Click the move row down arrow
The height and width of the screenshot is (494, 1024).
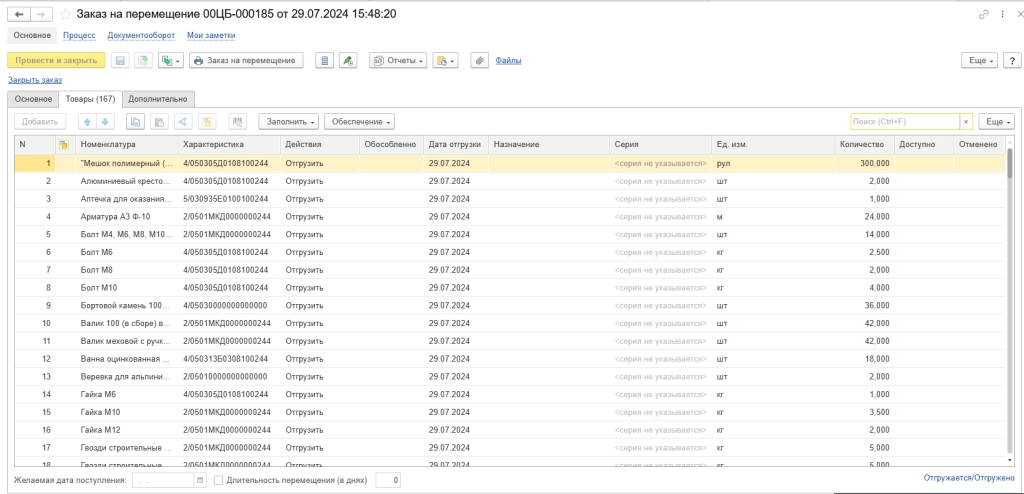click(x=105, y=121)
